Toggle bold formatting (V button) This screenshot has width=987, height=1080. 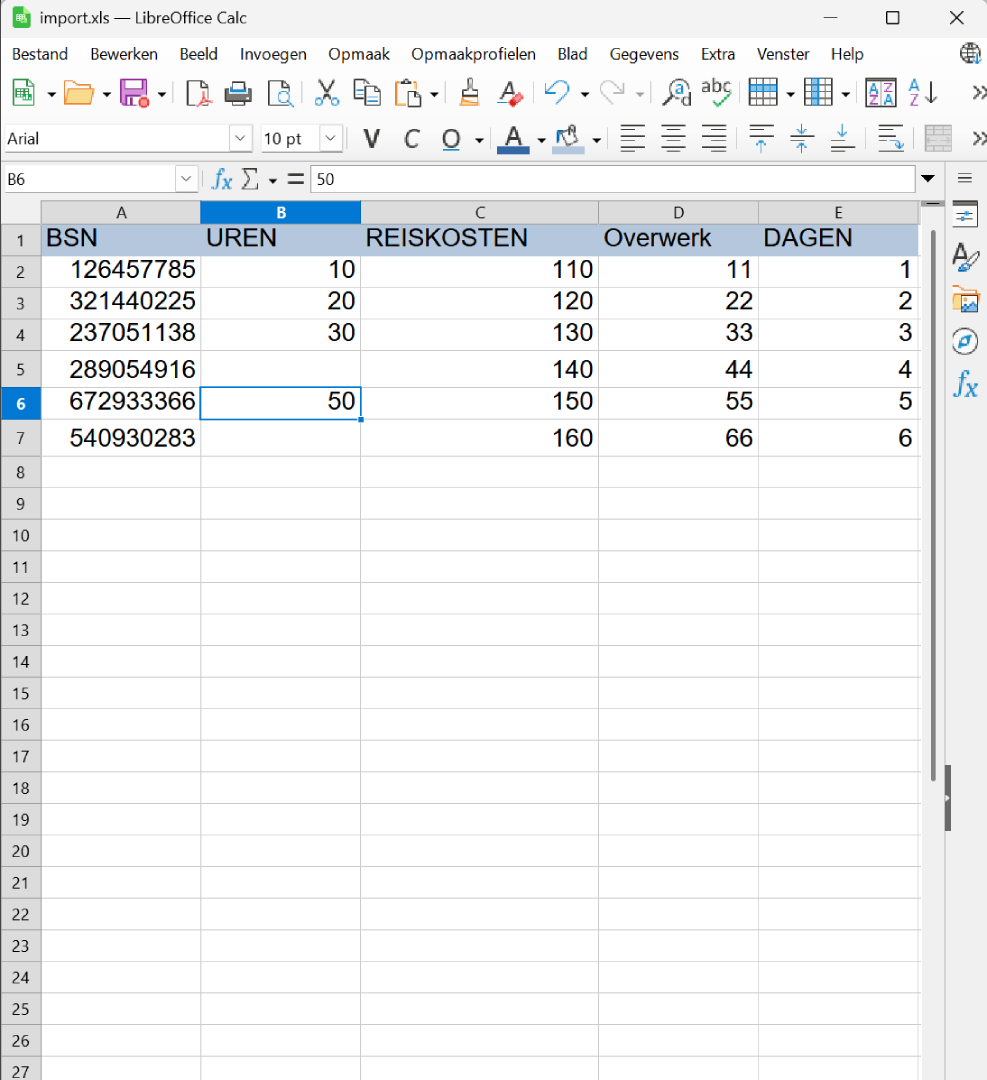(x=372, y=139)
